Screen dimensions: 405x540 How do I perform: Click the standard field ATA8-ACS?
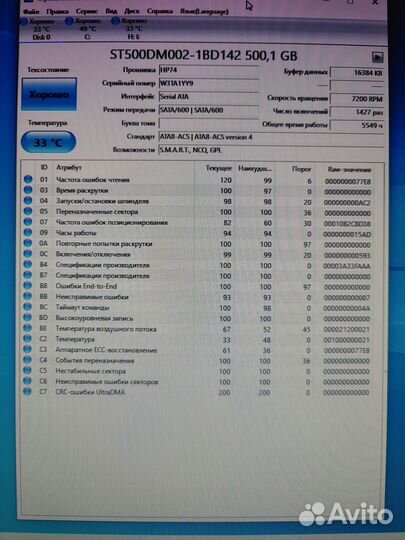tap(271, 137)
